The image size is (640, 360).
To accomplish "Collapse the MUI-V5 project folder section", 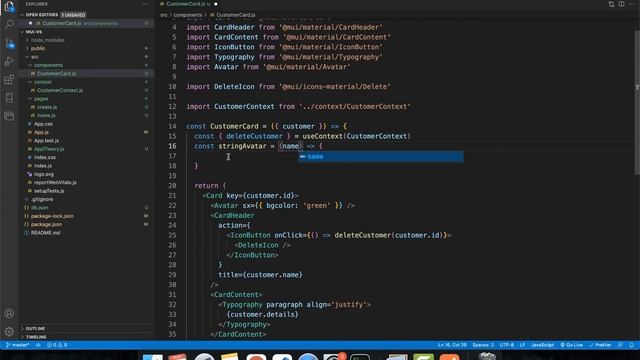I will tap(34, 31).
